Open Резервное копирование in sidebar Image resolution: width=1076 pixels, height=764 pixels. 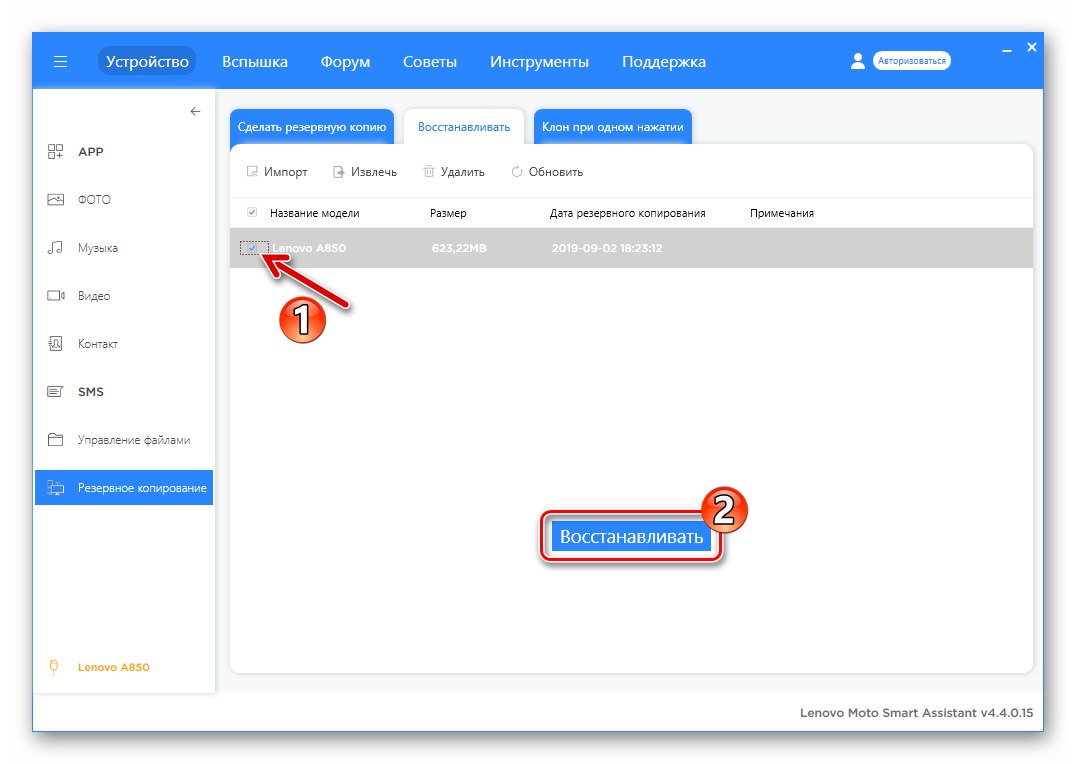click(124, 488)
